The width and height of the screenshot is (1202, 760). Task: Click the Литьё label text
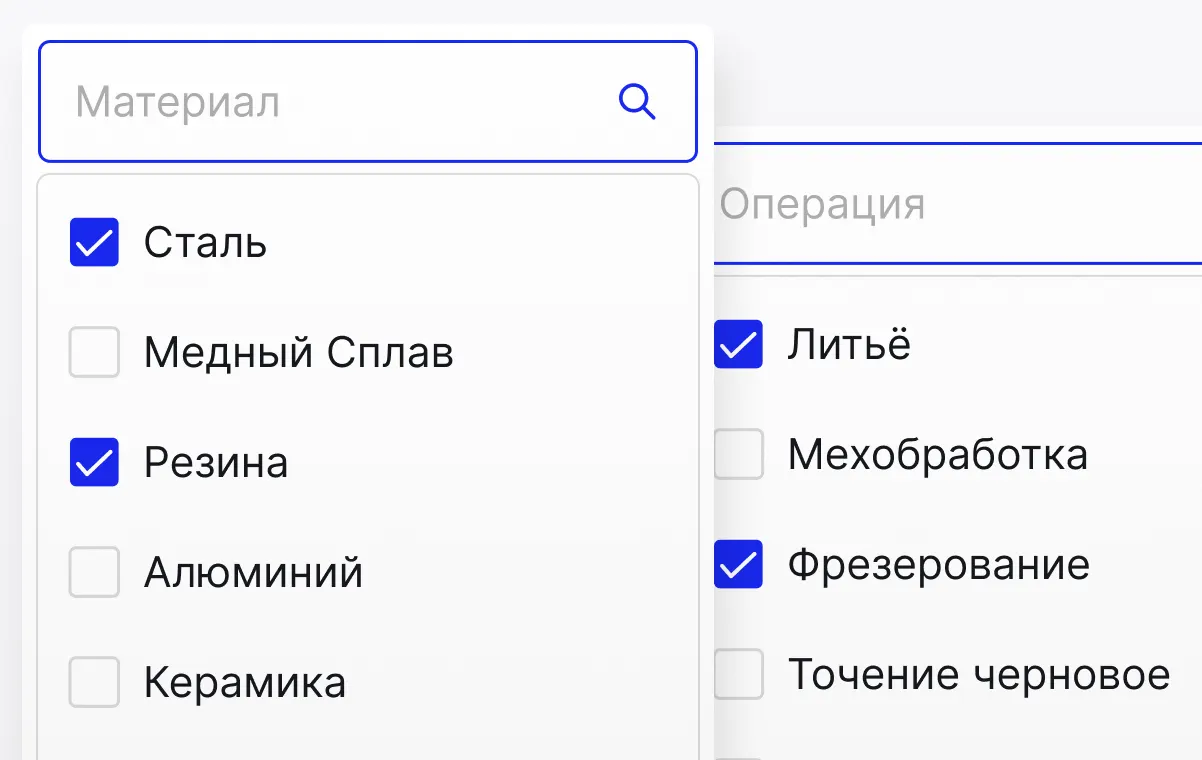[x=850, y=344]
